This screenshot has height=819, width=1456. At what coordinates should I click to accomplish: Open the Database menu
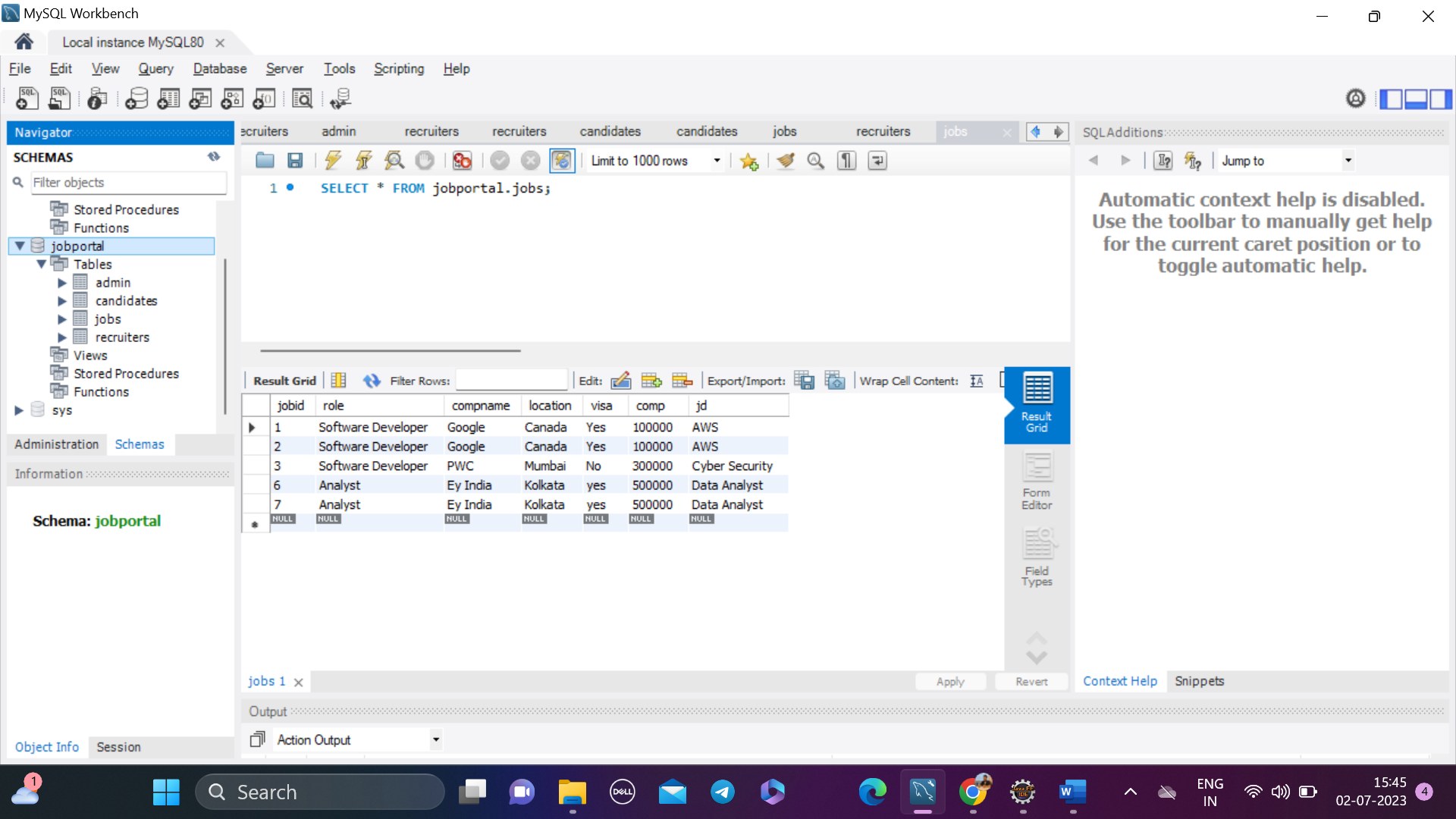tap(220, 68)
